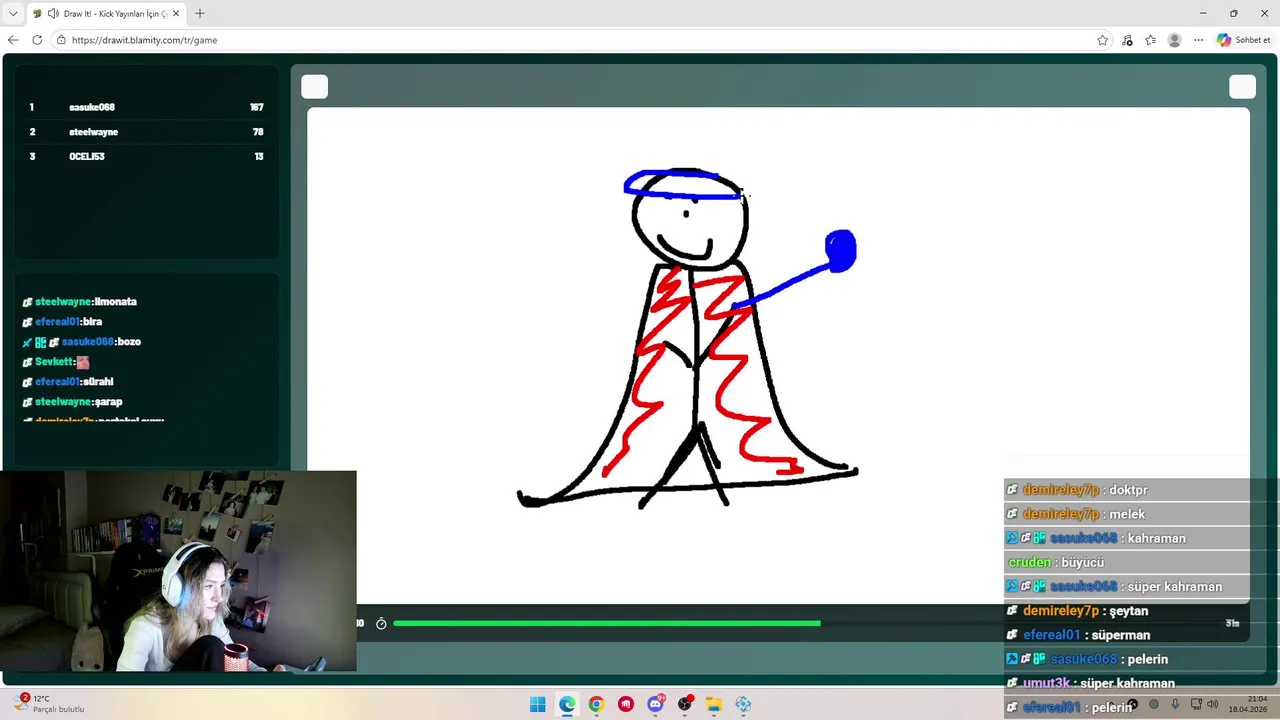
Task: Open the tab search dropdown arrow
Action: coord(12,14)
